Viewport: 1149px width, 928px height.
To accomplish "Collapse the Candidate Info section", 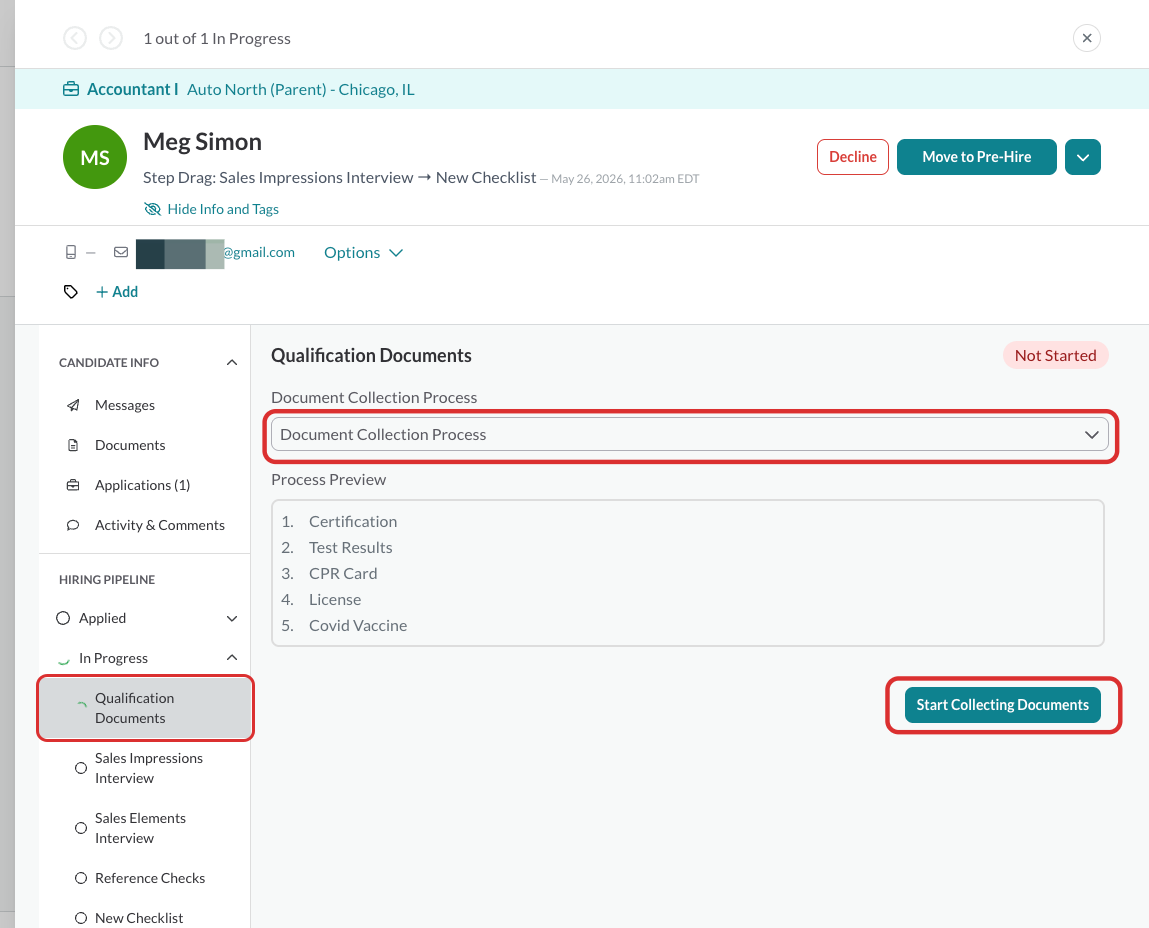I will (232, 362).
